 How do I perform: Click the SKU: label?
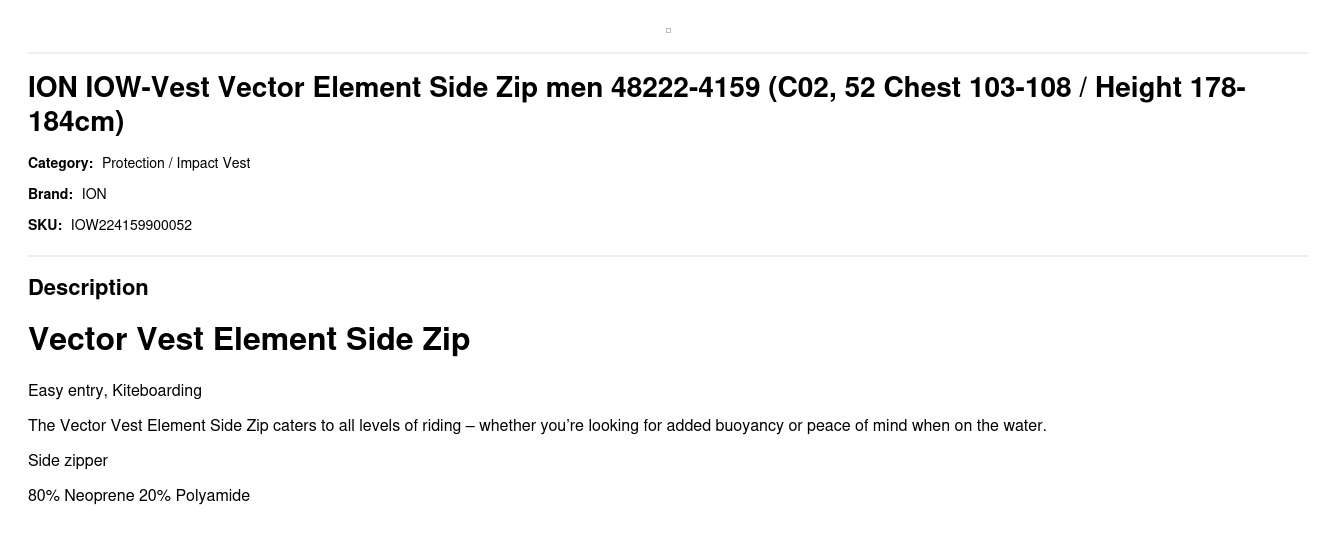[45, 225]
